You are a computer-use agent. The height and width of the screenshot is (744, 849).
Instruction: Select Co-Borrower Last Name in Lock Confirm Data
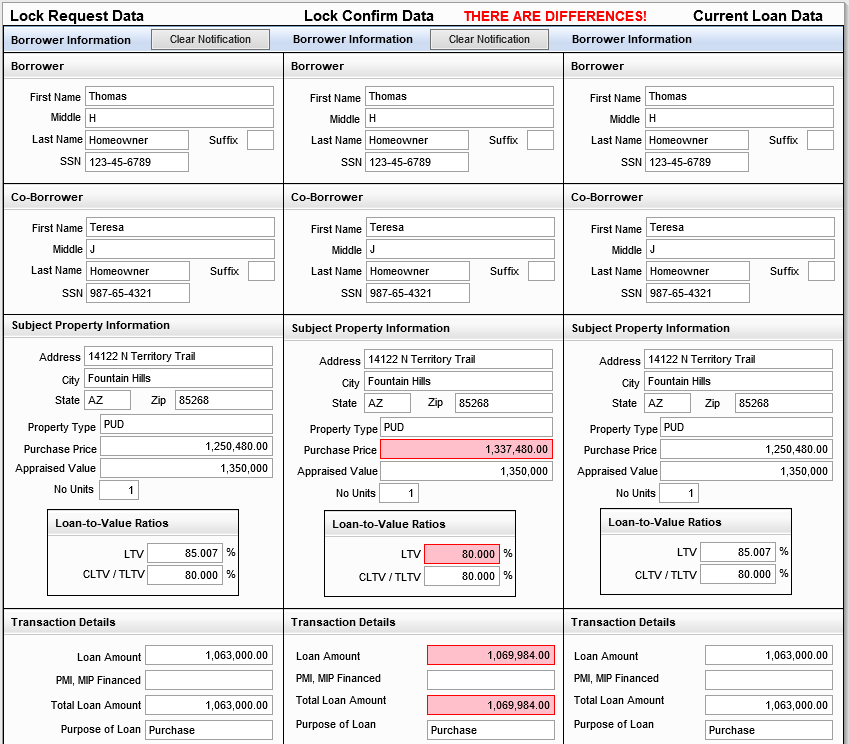point(418,271)
